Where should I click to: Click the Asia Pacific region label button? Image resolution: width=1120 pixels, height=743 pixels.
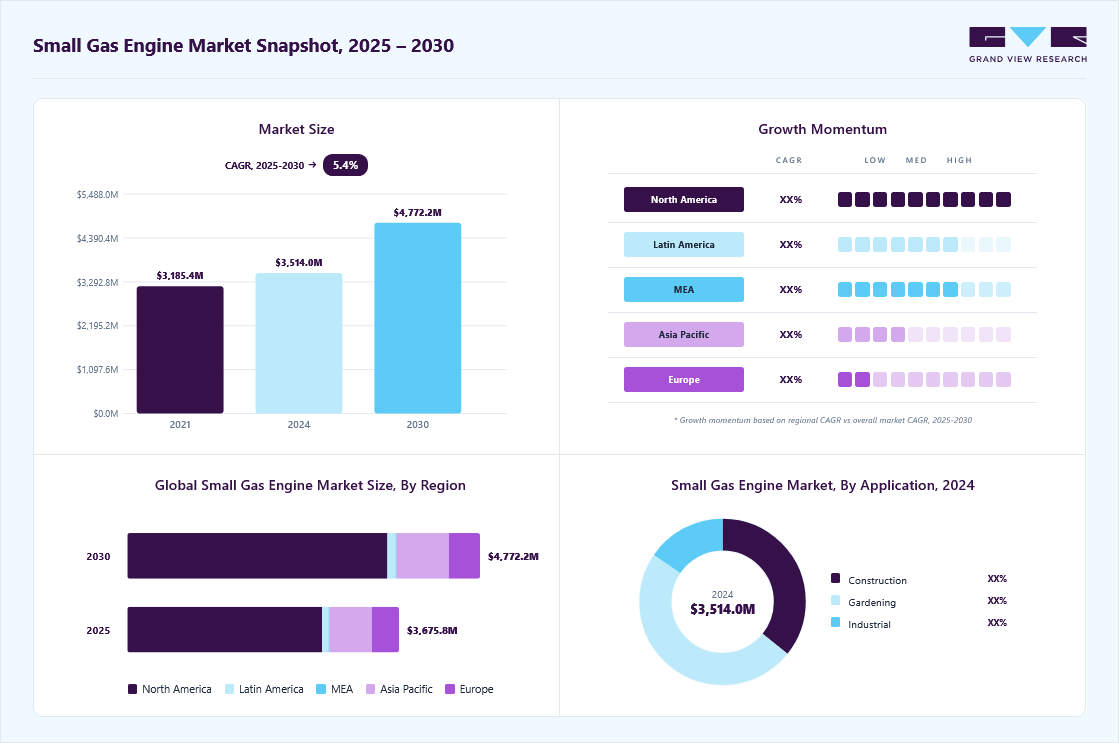tap(684, 334)
